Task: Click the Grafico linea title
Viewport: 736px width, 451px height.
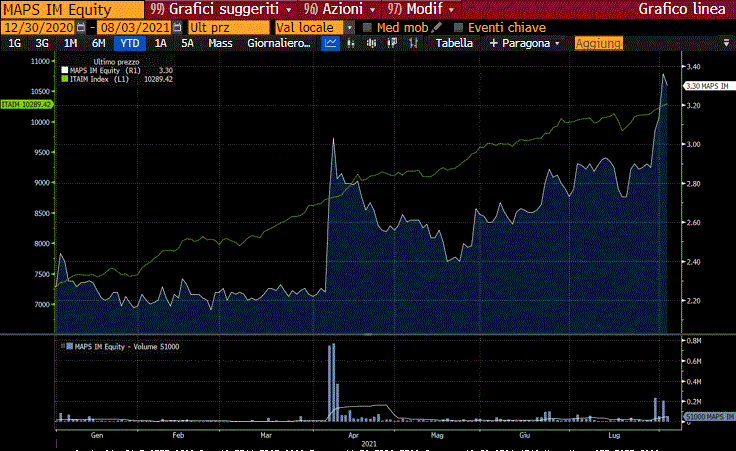Action: click(x=682, y=9)
